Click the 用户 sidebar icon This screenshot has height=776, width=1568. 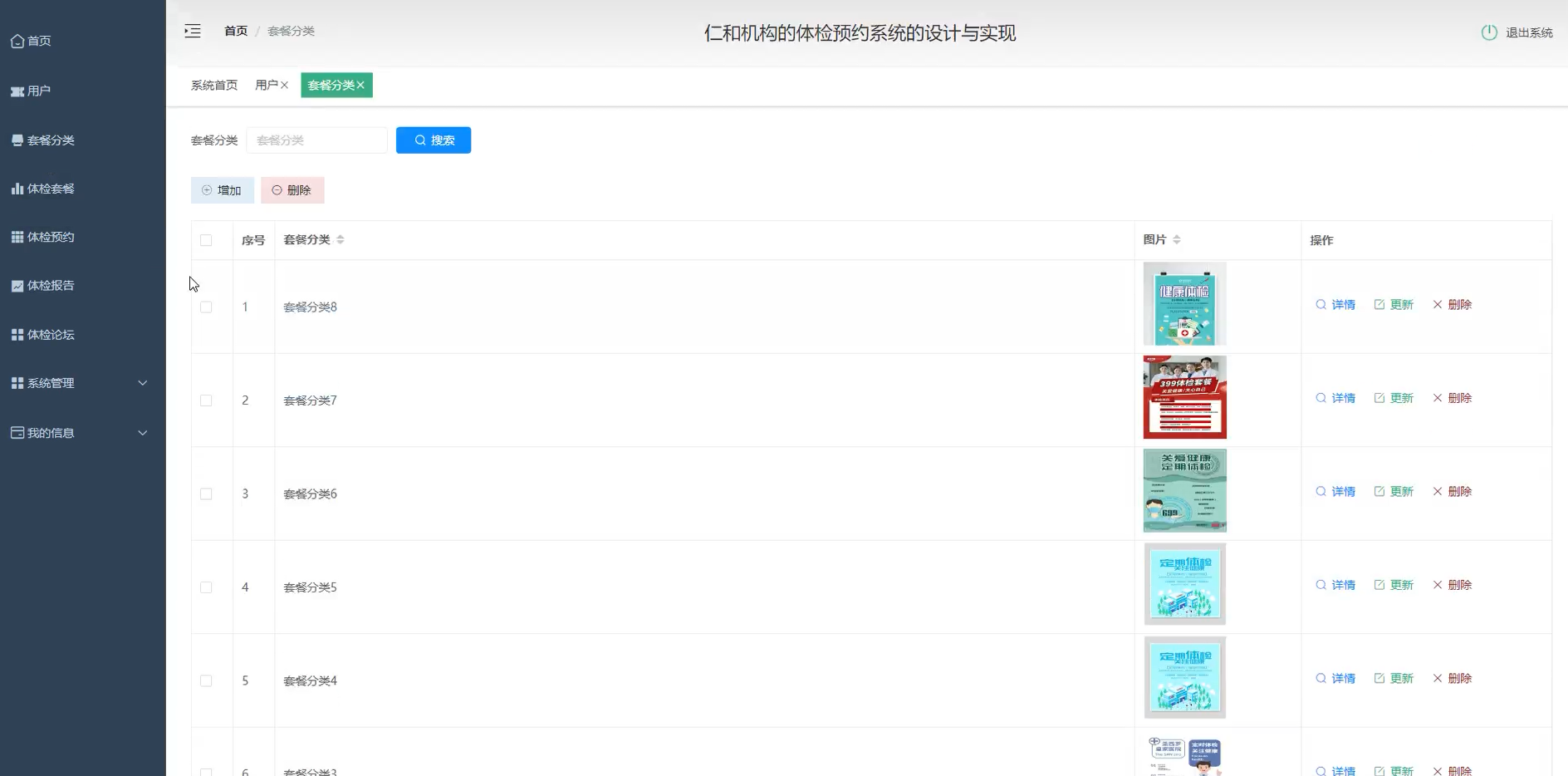pyautogui.click(x=17, y=91)
